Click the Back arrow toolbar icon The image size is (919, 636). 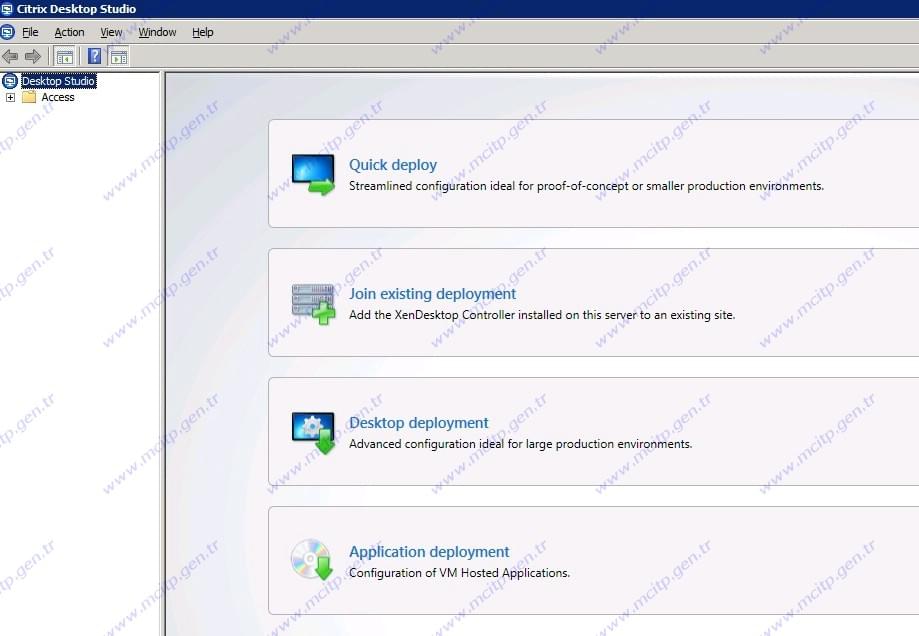click(10, 56)
